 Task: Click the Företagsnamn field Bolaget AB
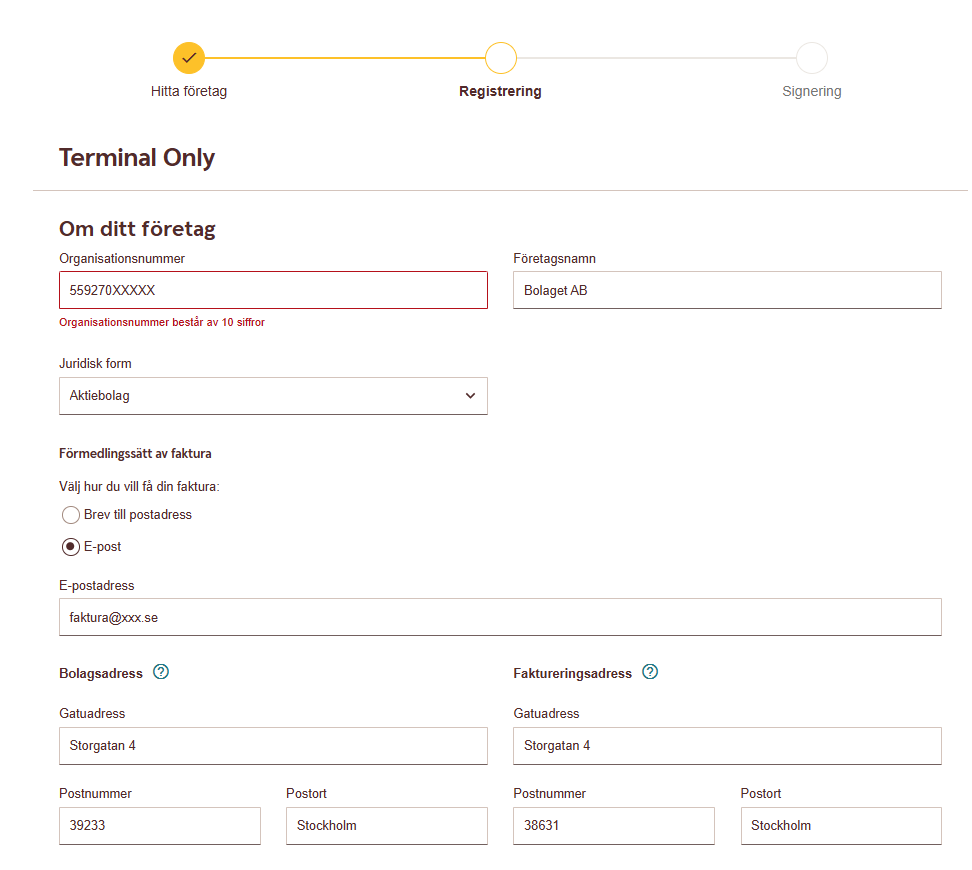(x=727, y=290)
